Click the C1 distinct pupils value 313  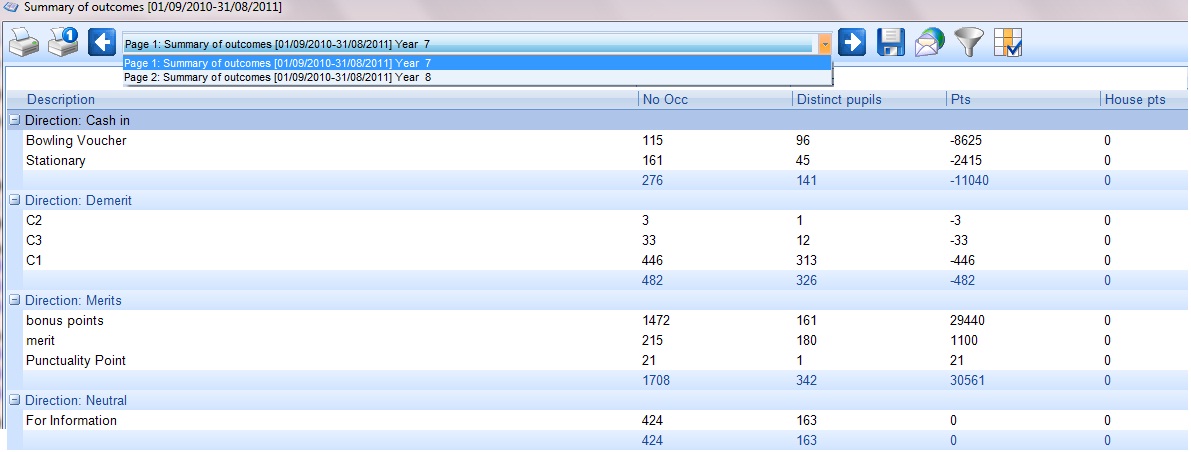pyautogui.click(x=807, y=261)
